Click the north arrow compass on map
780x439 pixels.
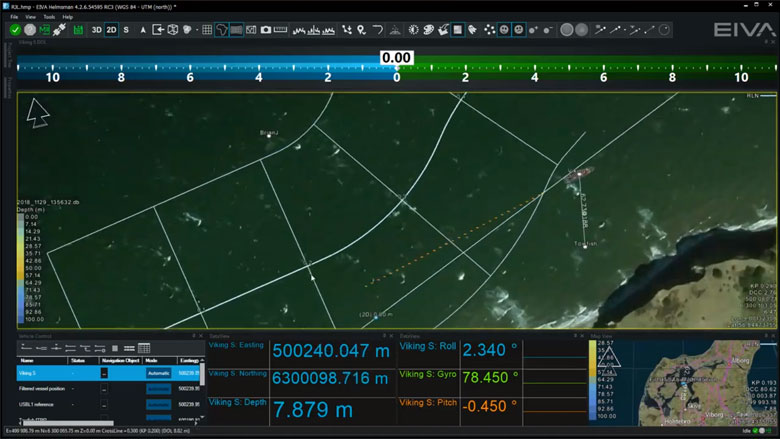click(x=38, y=114)
